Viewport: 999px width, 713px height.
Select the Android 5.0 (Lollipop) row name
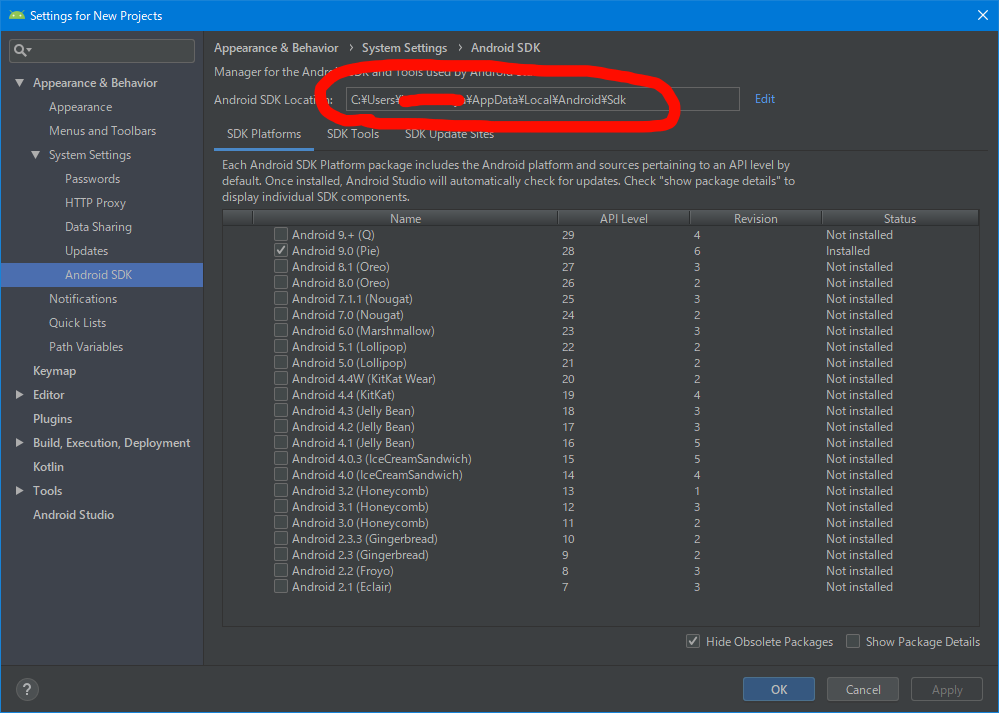(349, 363)
